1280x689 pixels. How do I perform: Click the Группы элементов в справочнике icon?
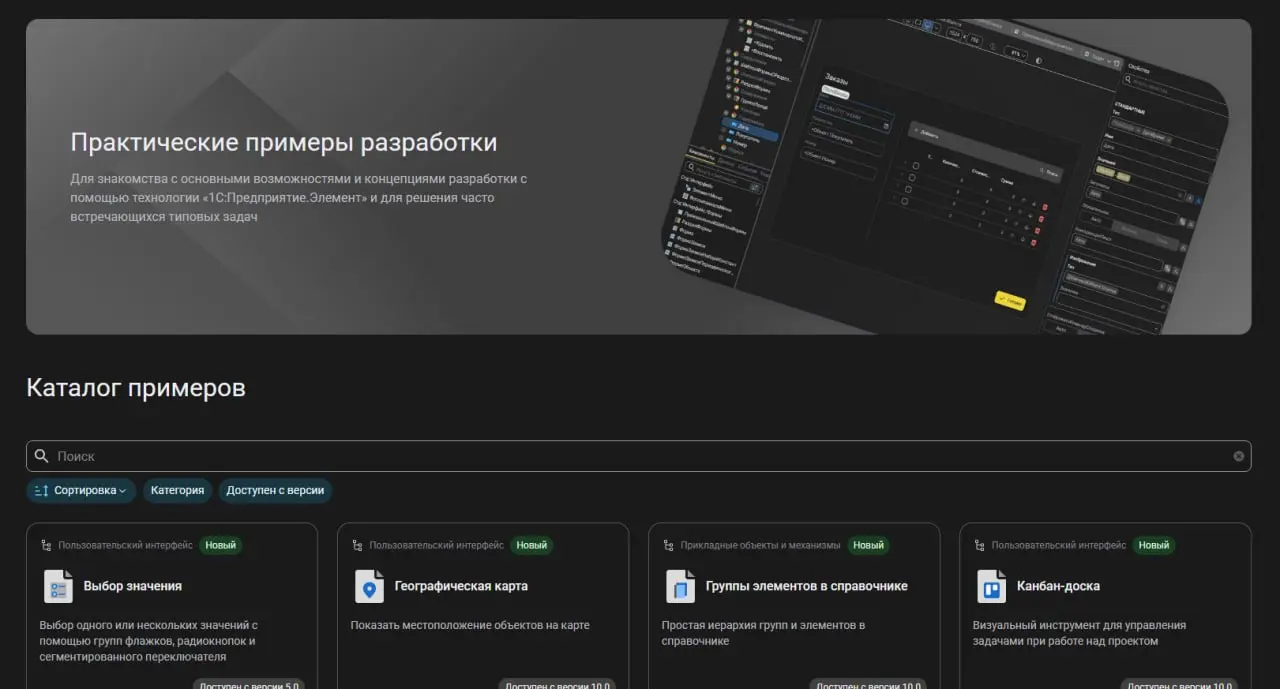(x=680, y=586)
